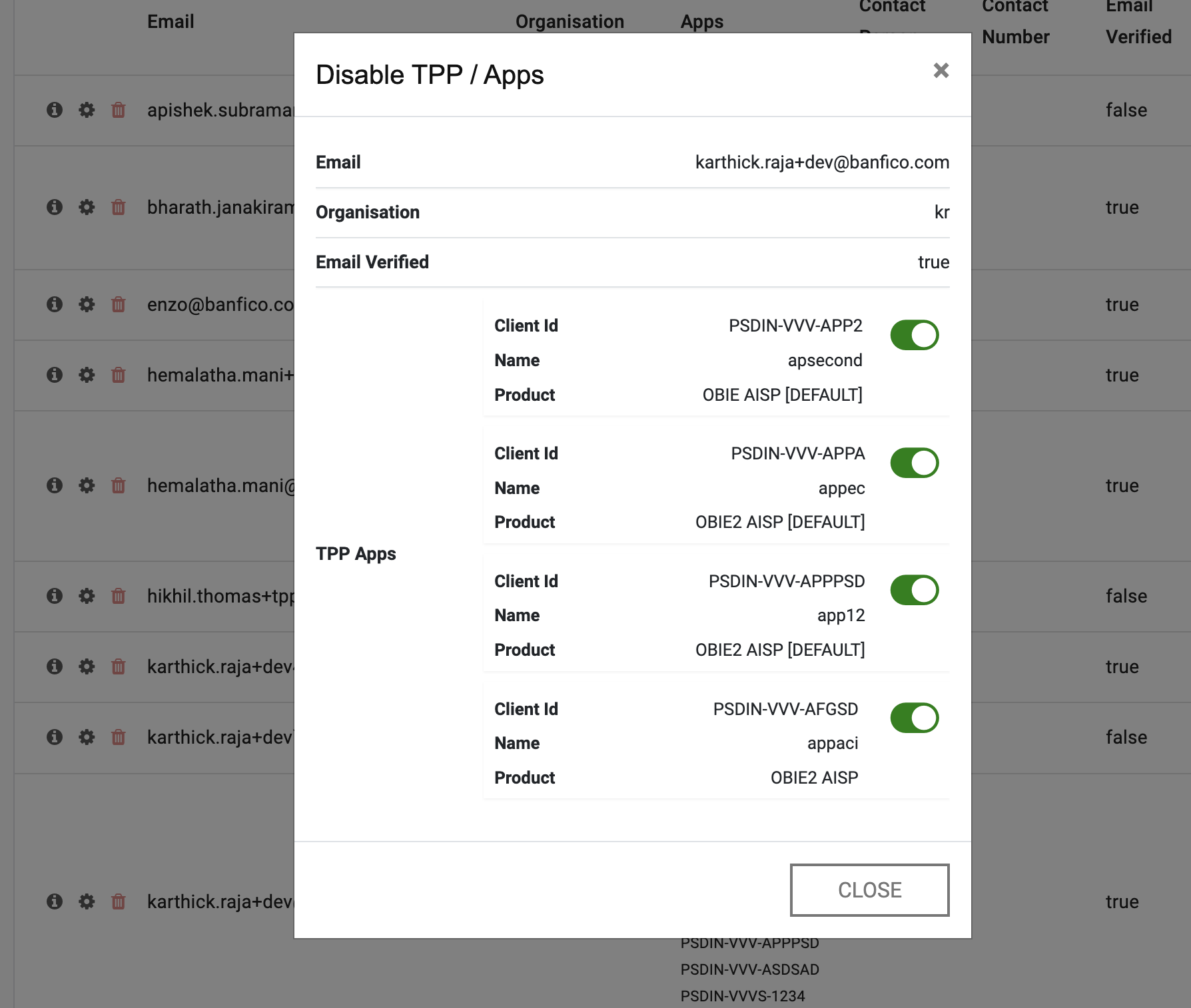The width and height of the screenshot is (1191, 1008).
Task: Open settings gear for bharath.janakiram row
Action: 87,207
